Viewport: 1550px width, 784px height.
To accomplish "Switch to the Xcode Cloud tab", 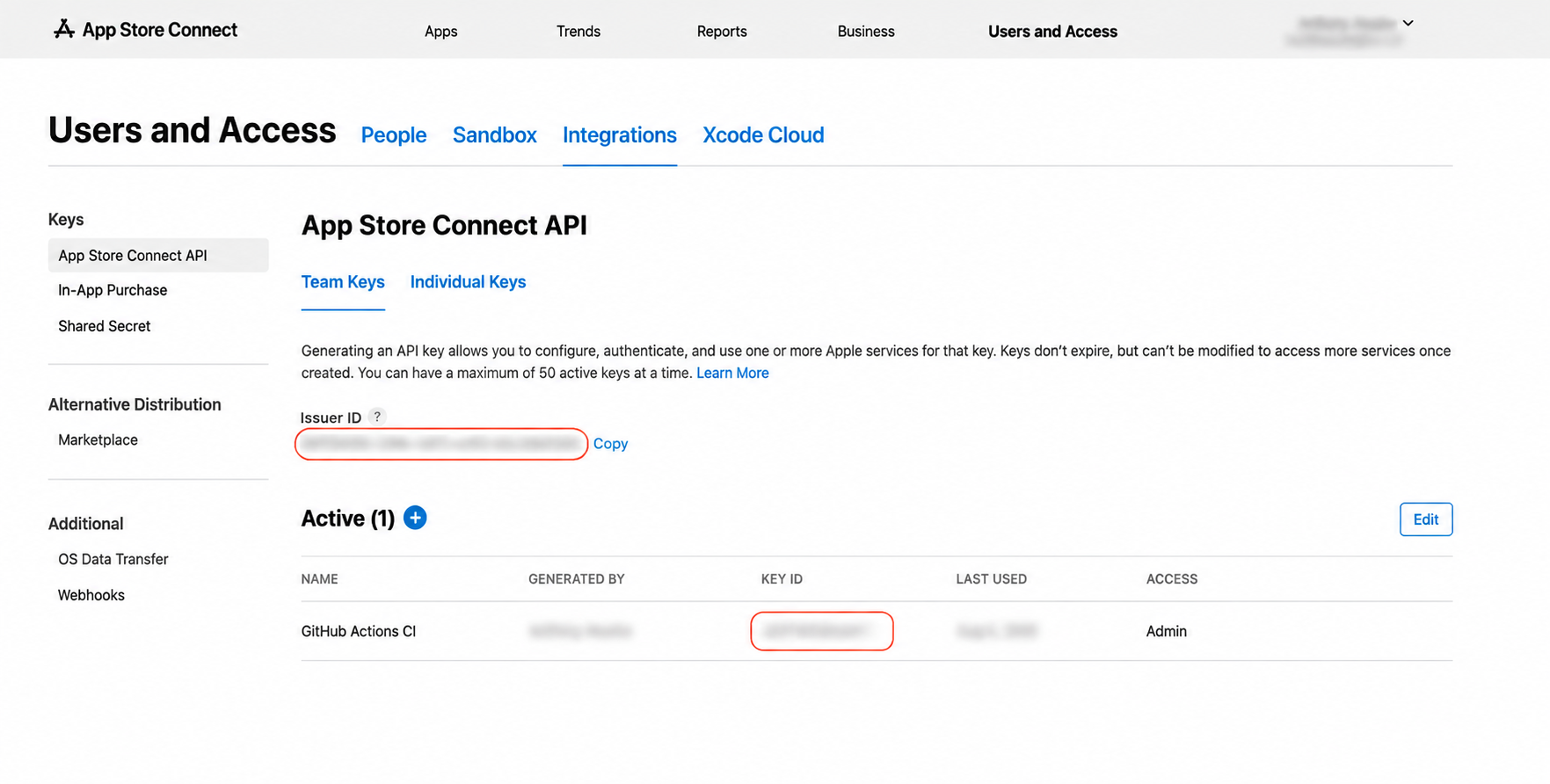I will pyautogui.click(x=763, y=134).
